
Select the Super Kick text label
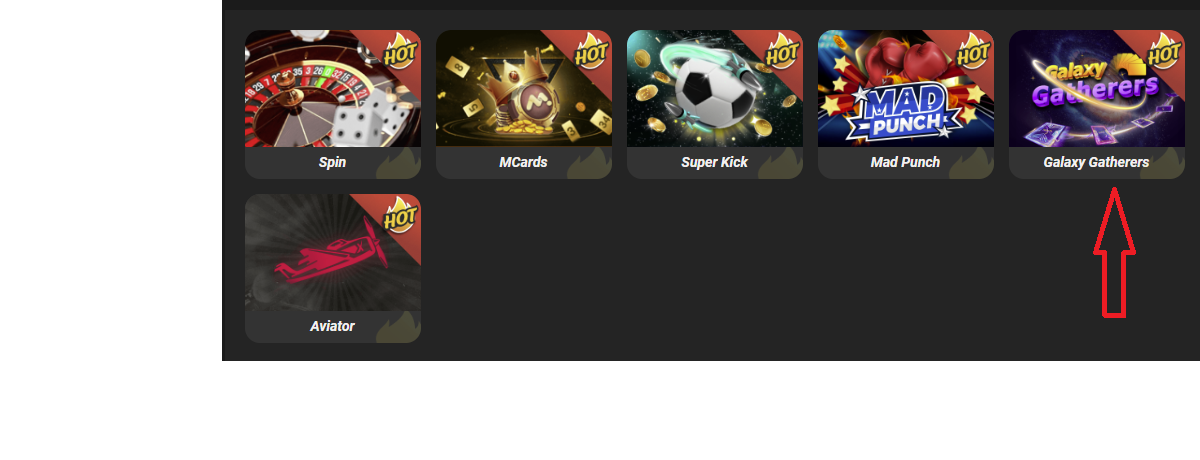pyautogui.click(x=715, y=162)
